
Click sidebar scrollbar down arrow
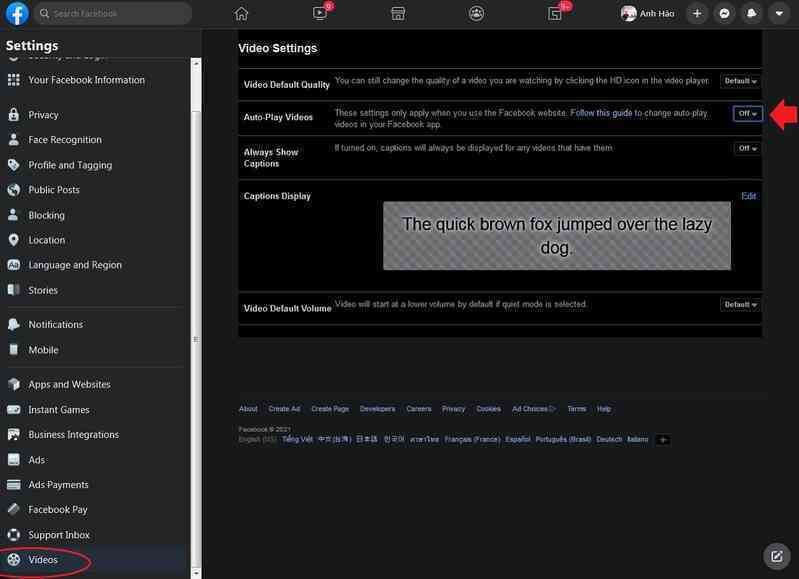[x=196, y=573]
